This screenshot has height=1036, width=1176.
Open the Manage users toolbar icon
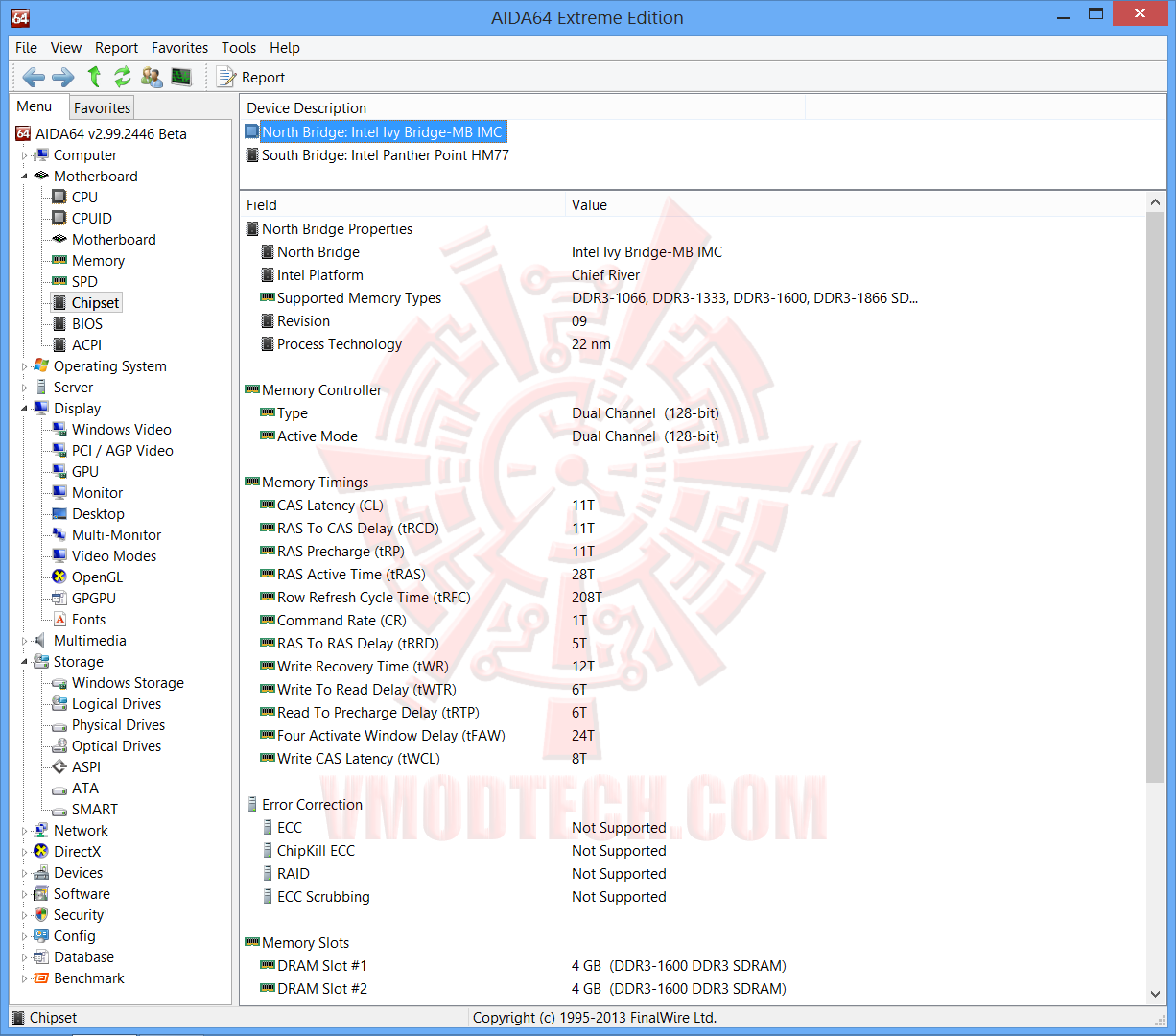point(152,77)
